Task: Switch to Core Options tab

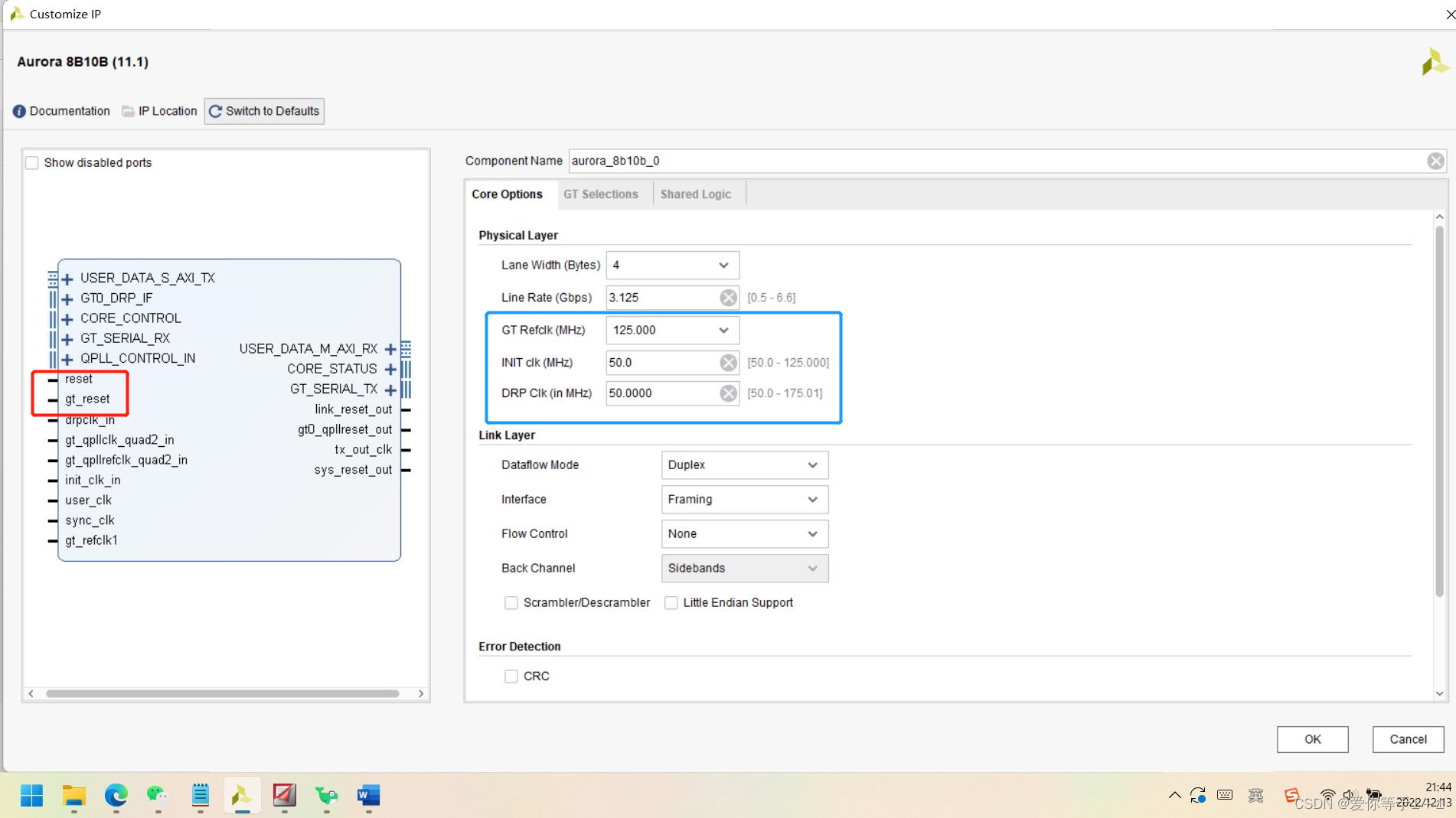Action: [x=508, y=194]
